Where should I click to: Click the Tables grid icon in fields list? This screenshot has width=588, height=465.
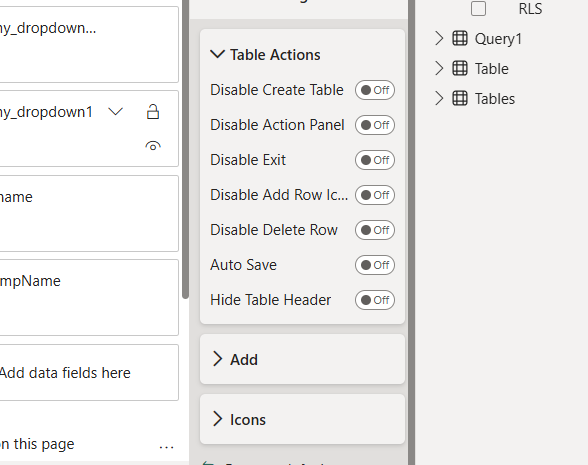[460, 98]
